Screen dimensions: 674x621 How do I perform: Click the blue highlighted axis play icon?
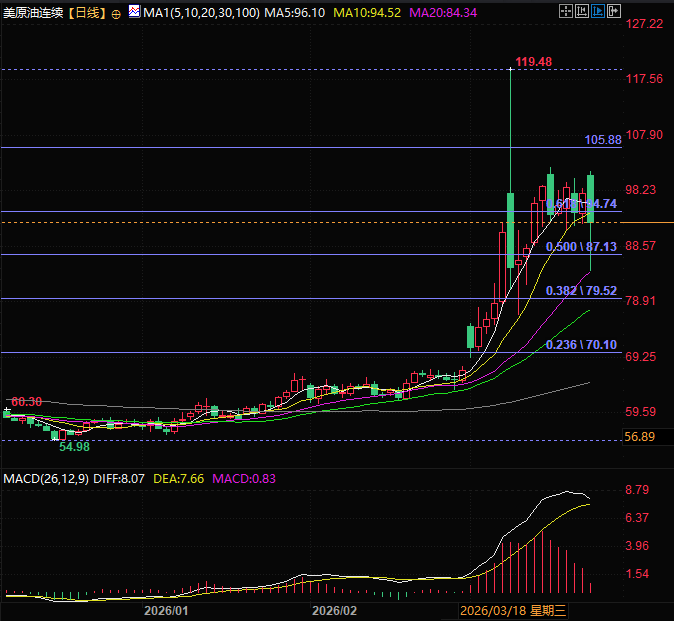click(x=597, y=11)
